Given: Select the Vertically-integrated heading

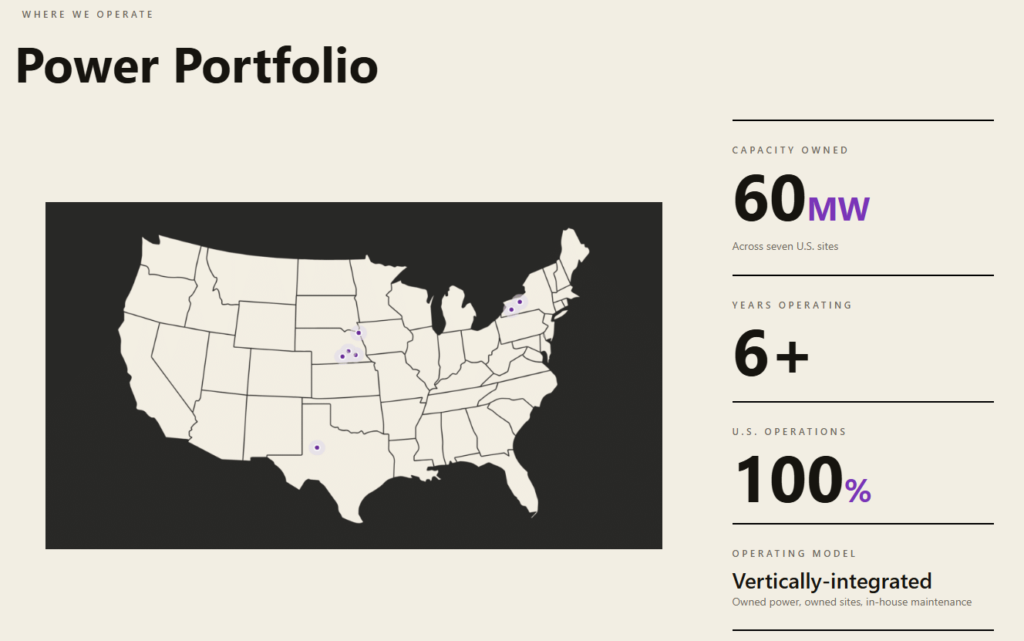Looking at the screenshot, I should click(x=832, y=581).
